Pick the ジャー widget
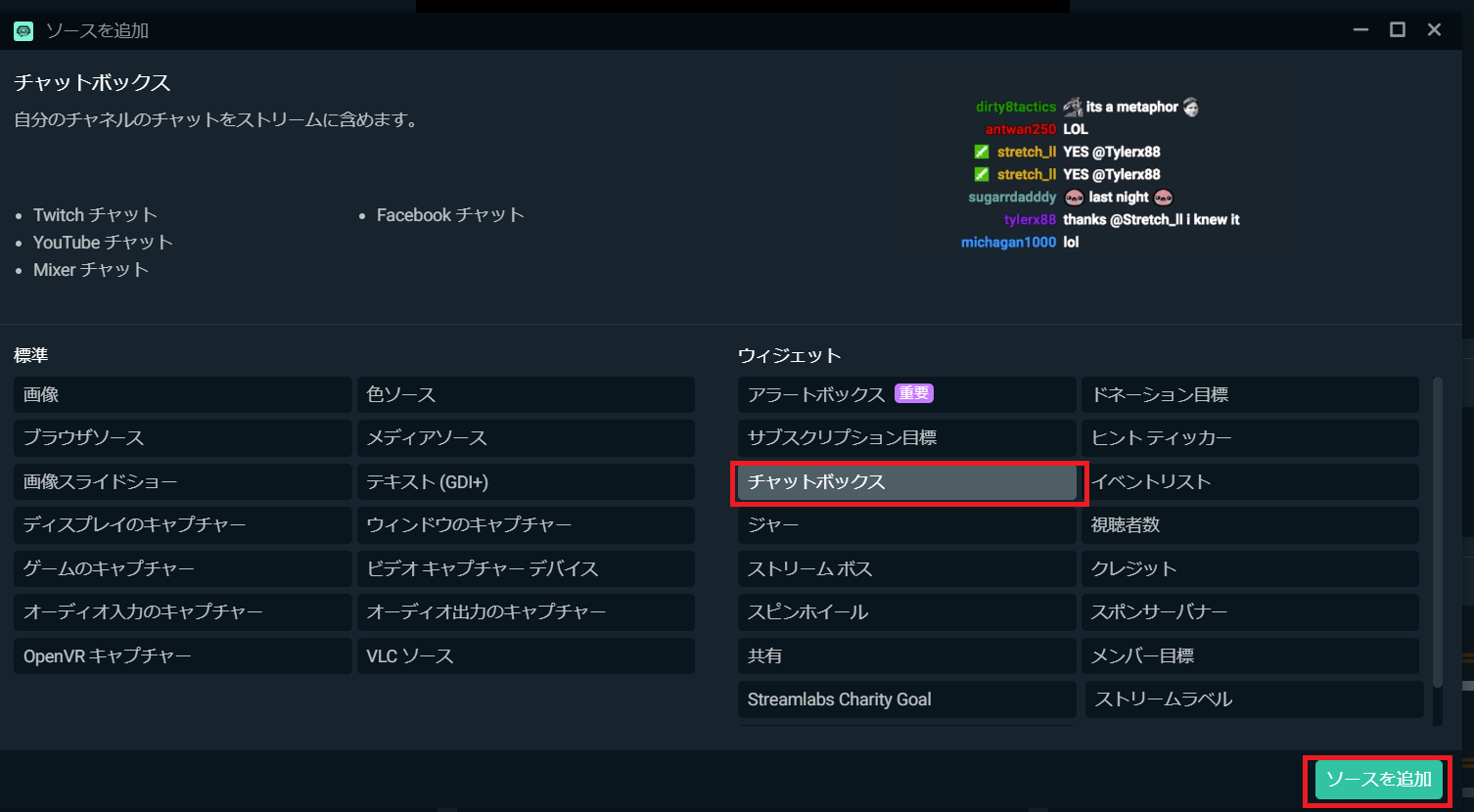The height and width of the screenshot is (812, 1474). tap(906, 525)
